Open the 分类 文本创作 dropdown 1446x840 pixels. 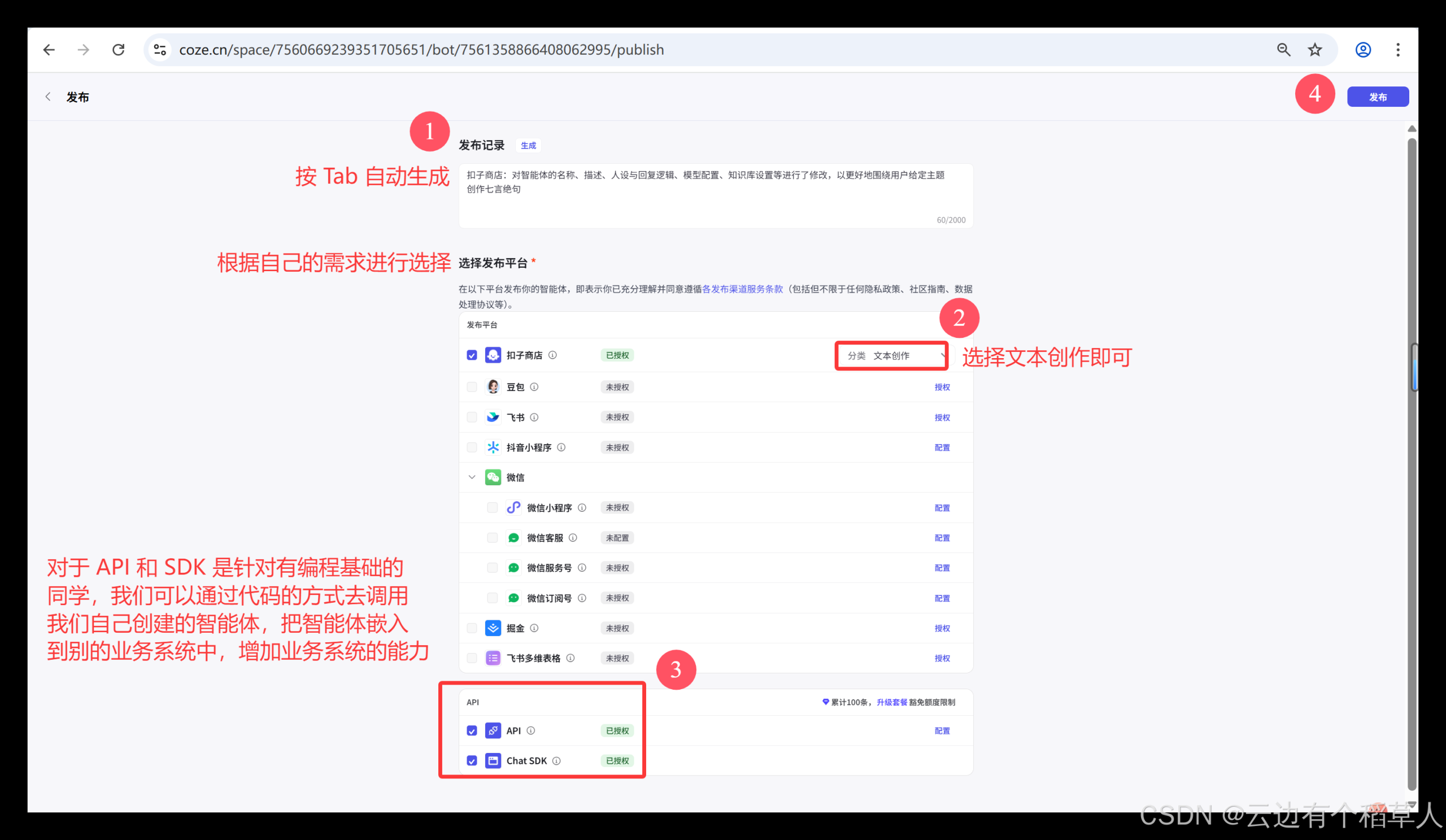(891, 355)
